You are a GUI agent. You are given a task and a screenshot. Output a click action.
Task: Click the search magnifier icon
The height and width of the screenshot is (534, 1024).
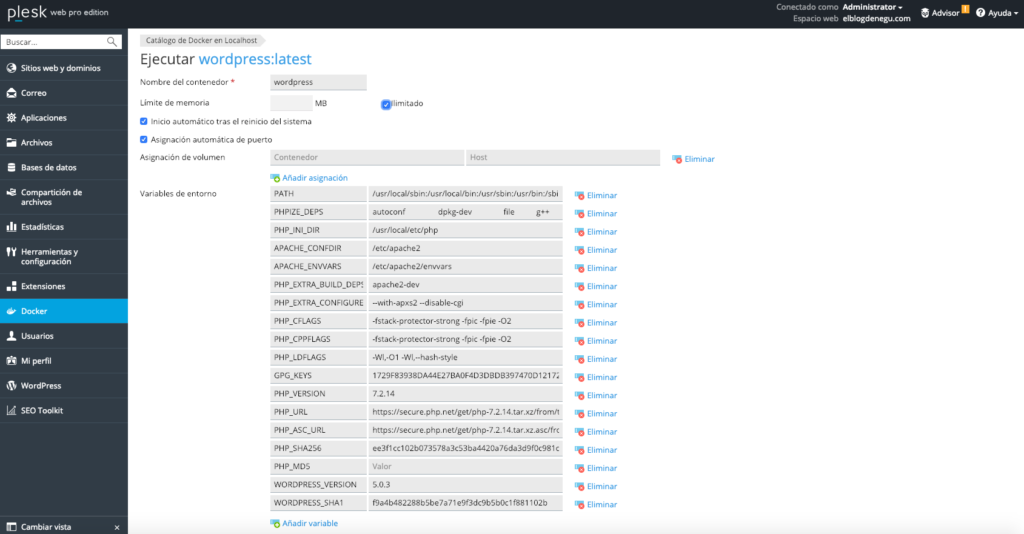pos(112,42)
